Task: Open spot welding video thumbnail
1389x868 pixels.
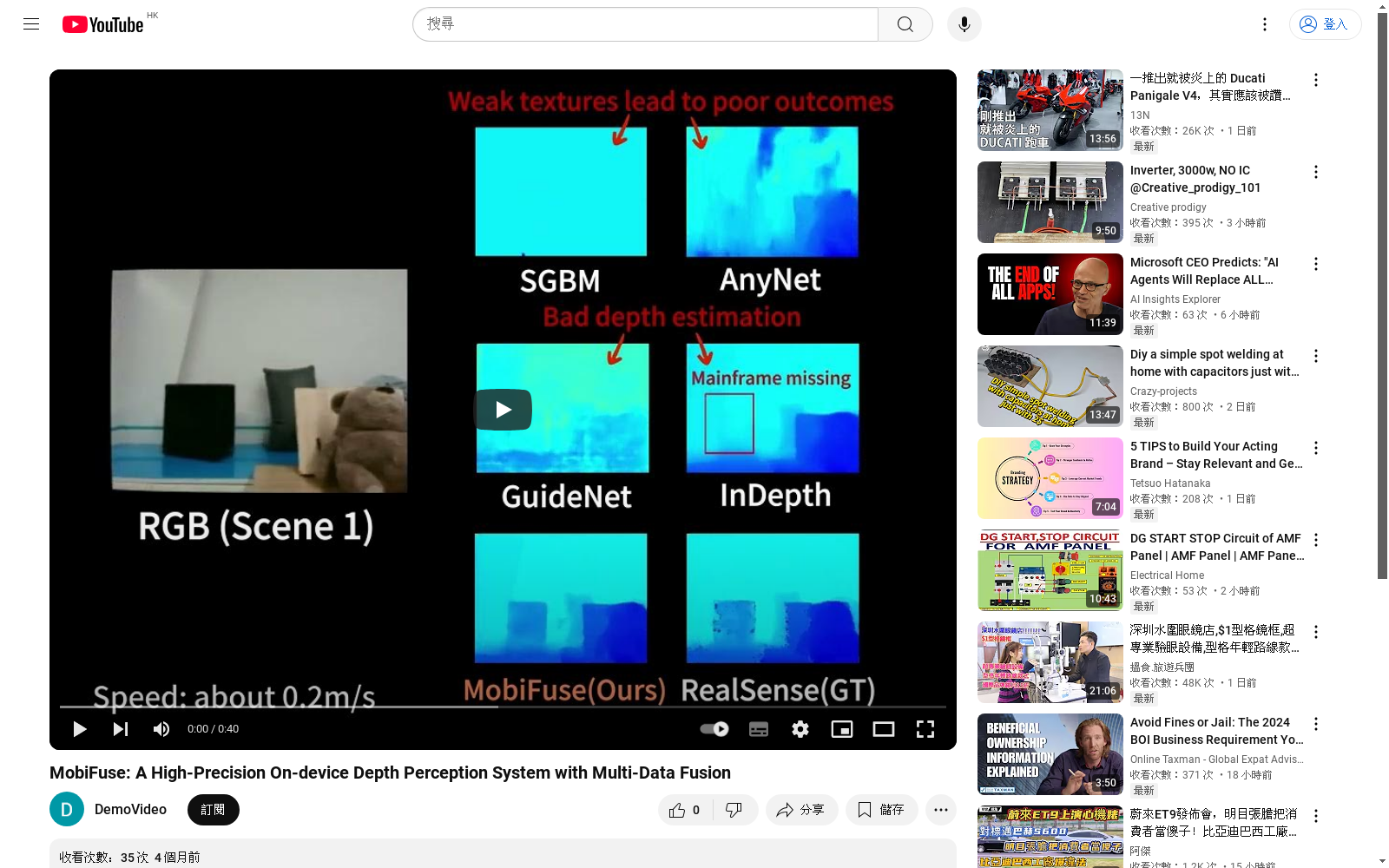Action: pos(1050,386)
